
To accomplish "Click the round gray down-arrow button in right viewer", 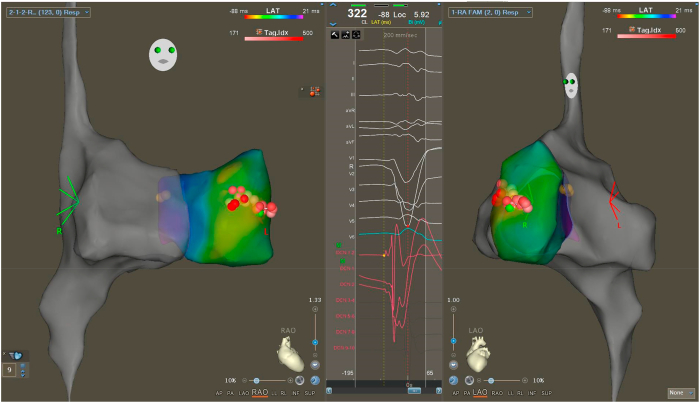I will [x=454, y=365].
